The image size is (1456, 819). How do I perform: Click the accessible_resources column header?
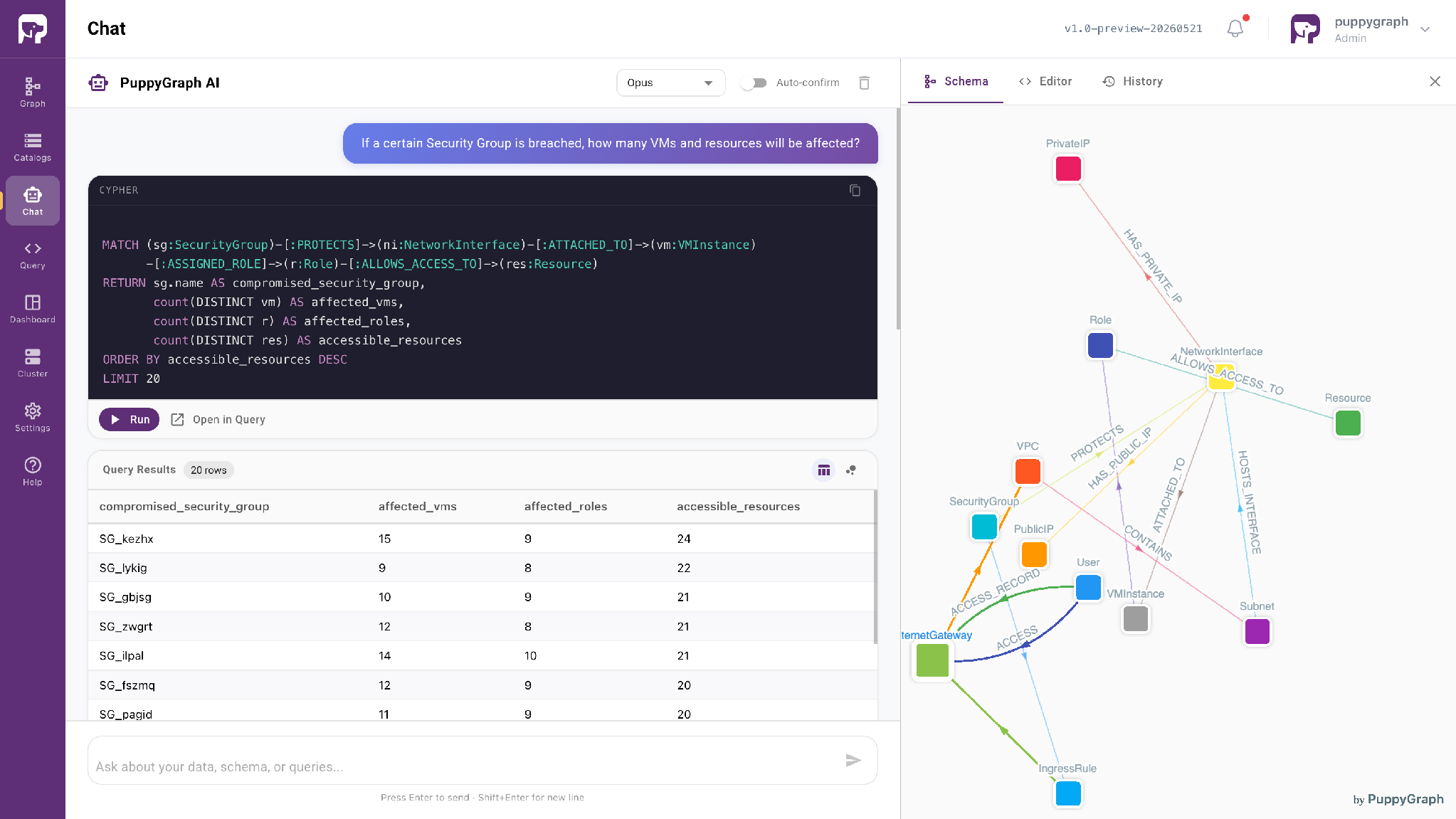[739, 507]
